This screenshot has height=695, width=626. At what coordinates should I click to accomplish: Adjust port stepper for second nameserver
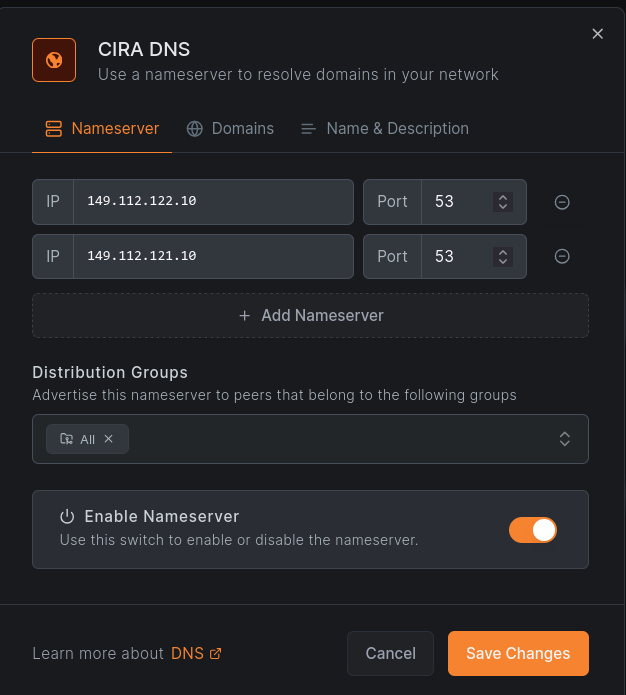coord(503,257)
